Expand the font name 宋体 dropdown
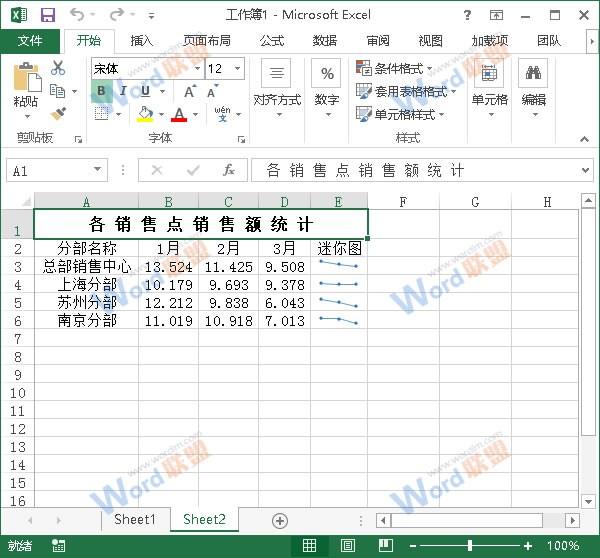Viewport: 600px width, 558px height. point(197,69)
